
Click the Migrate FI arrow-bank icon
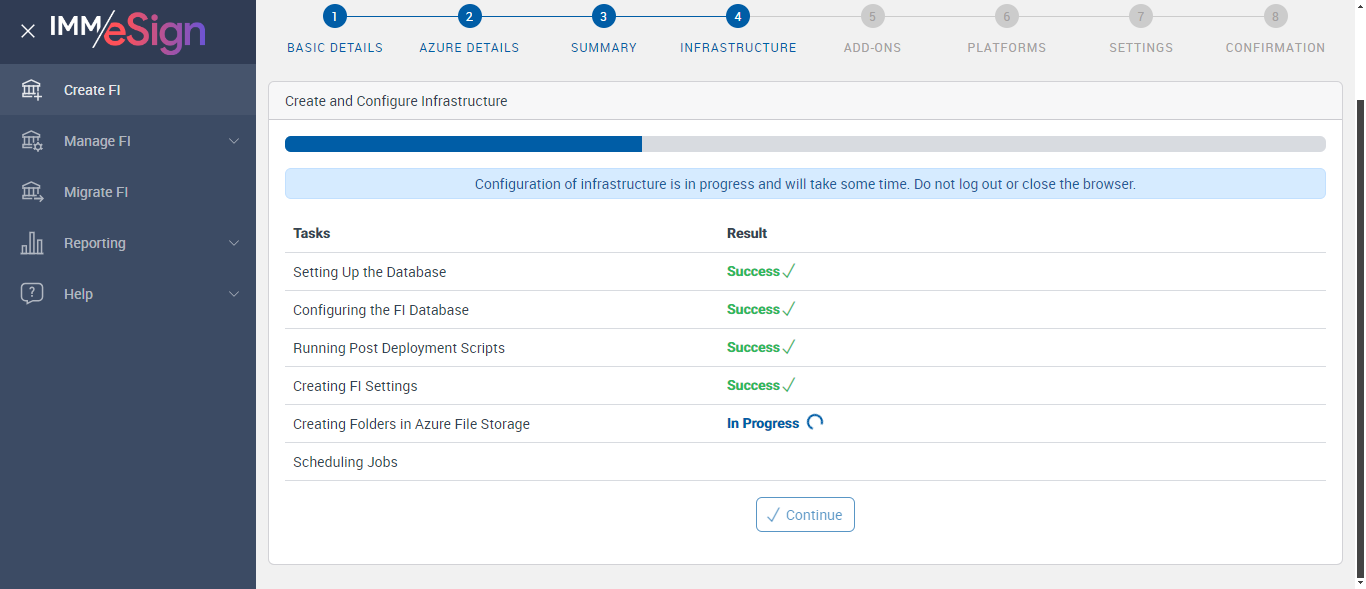(x=32, y=192)
